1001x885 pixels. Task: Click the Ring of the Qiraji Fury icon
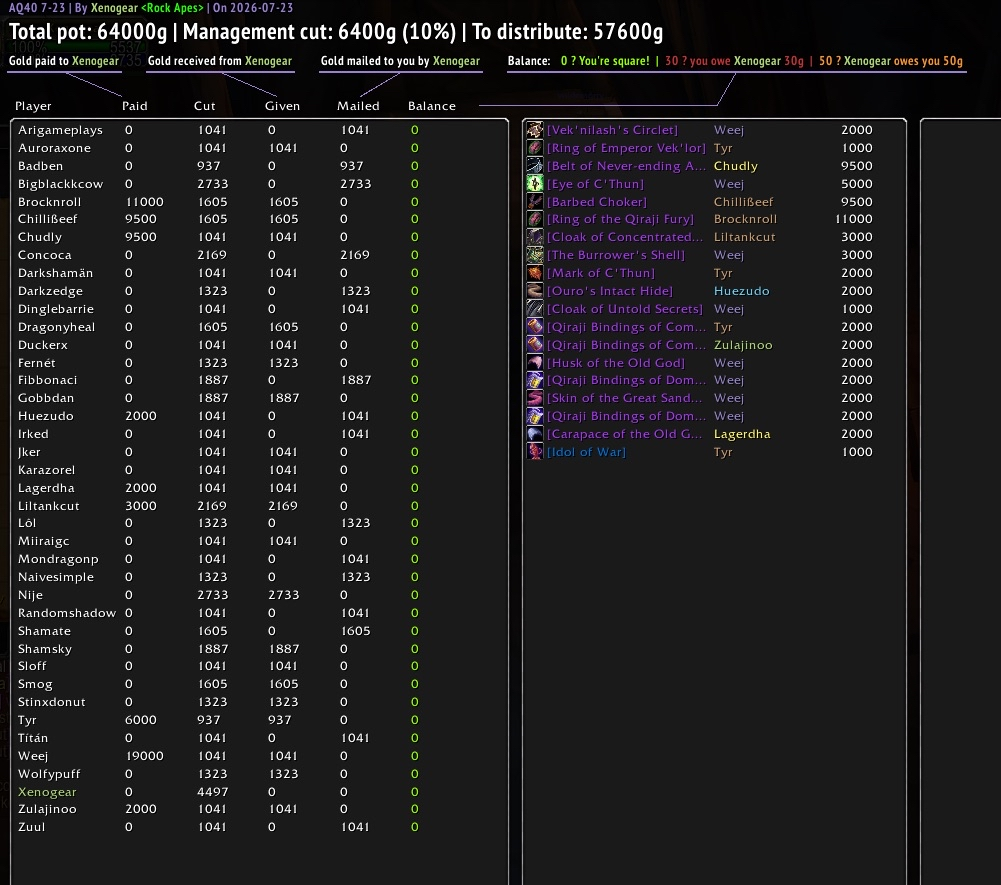pyautogui.click(x=534, y=219)
